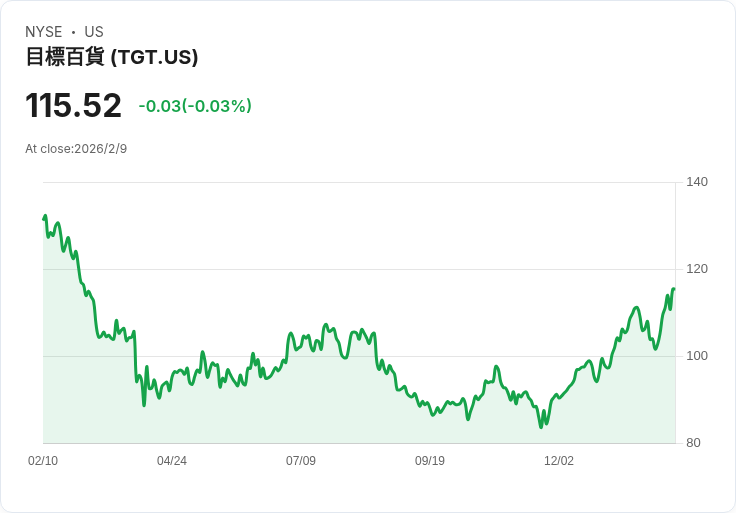
Task: Click the 目標百貨 (TGT.US) stock title
Action: [111, 58]
